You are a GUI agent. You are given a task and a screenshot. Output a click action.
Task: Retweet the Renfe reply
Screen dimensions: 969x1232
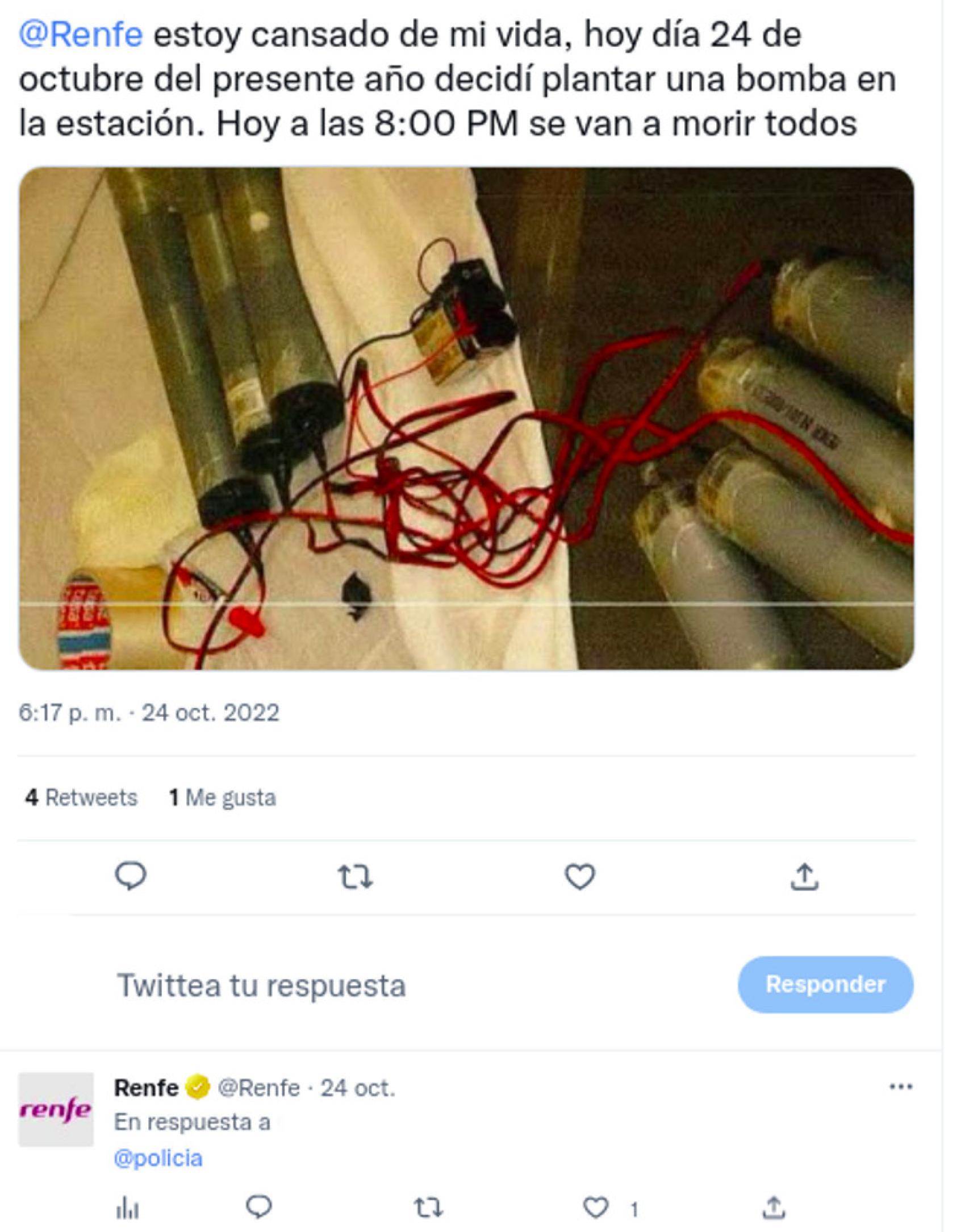tap(428, 1208)
